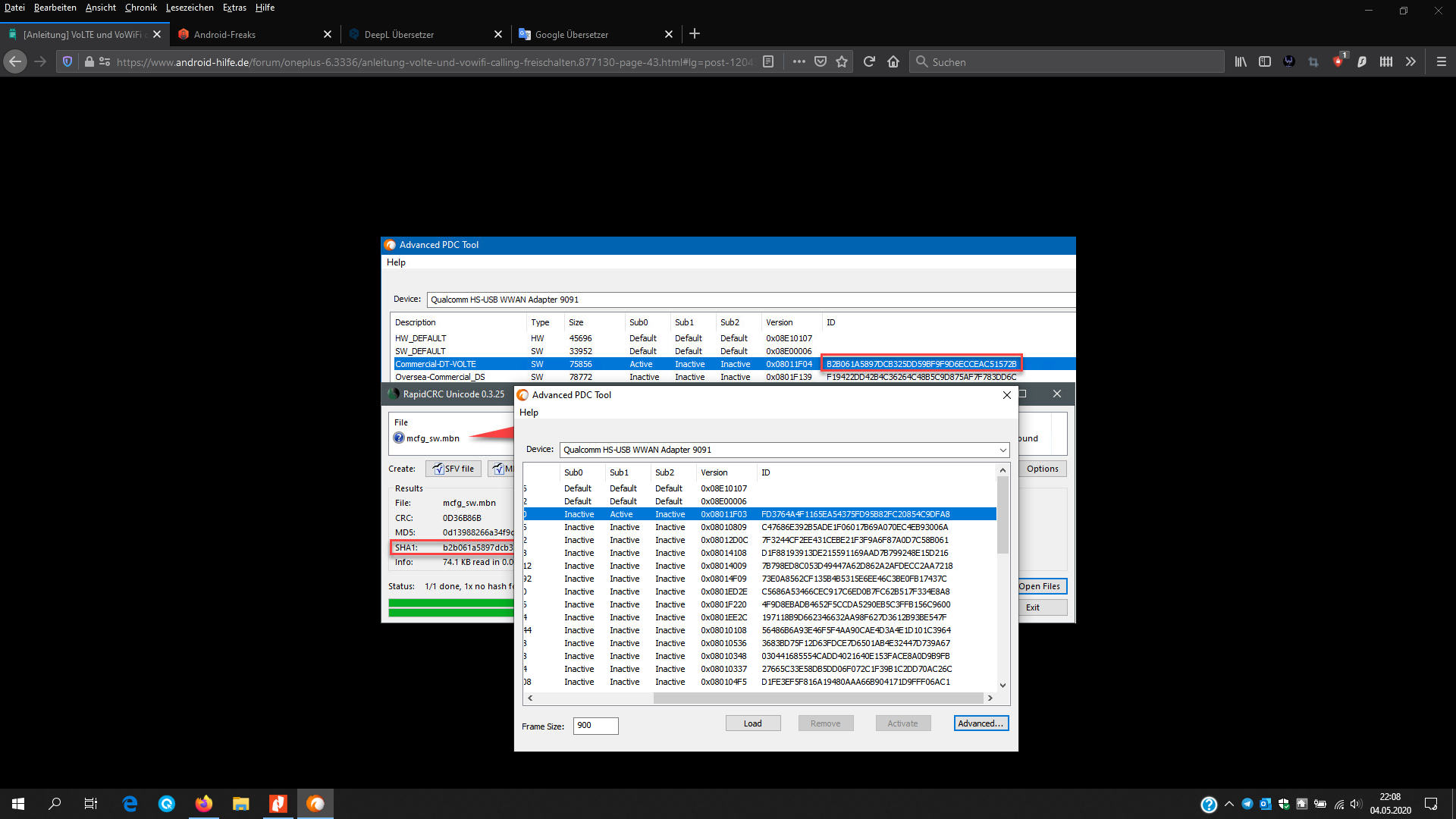Open the Firefox library icon
Screen dimensions: 1456x819
(x=1241, y=61)
